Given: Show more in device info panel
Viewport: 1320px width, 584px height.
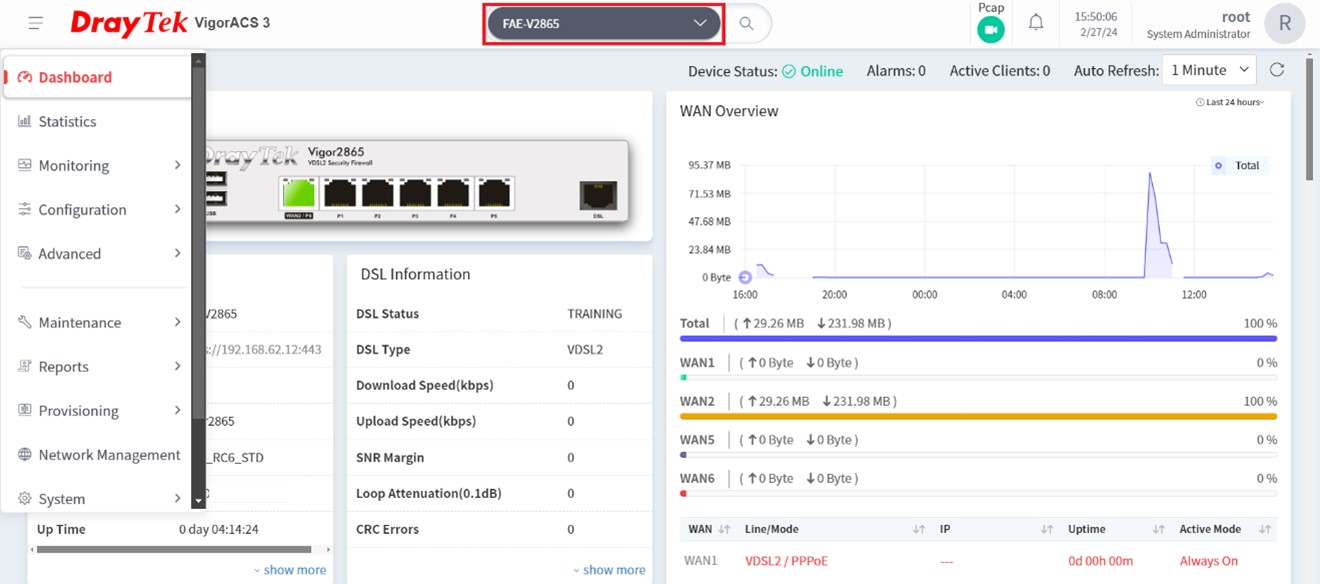Looking at the screenshot, I should (289, 570).
